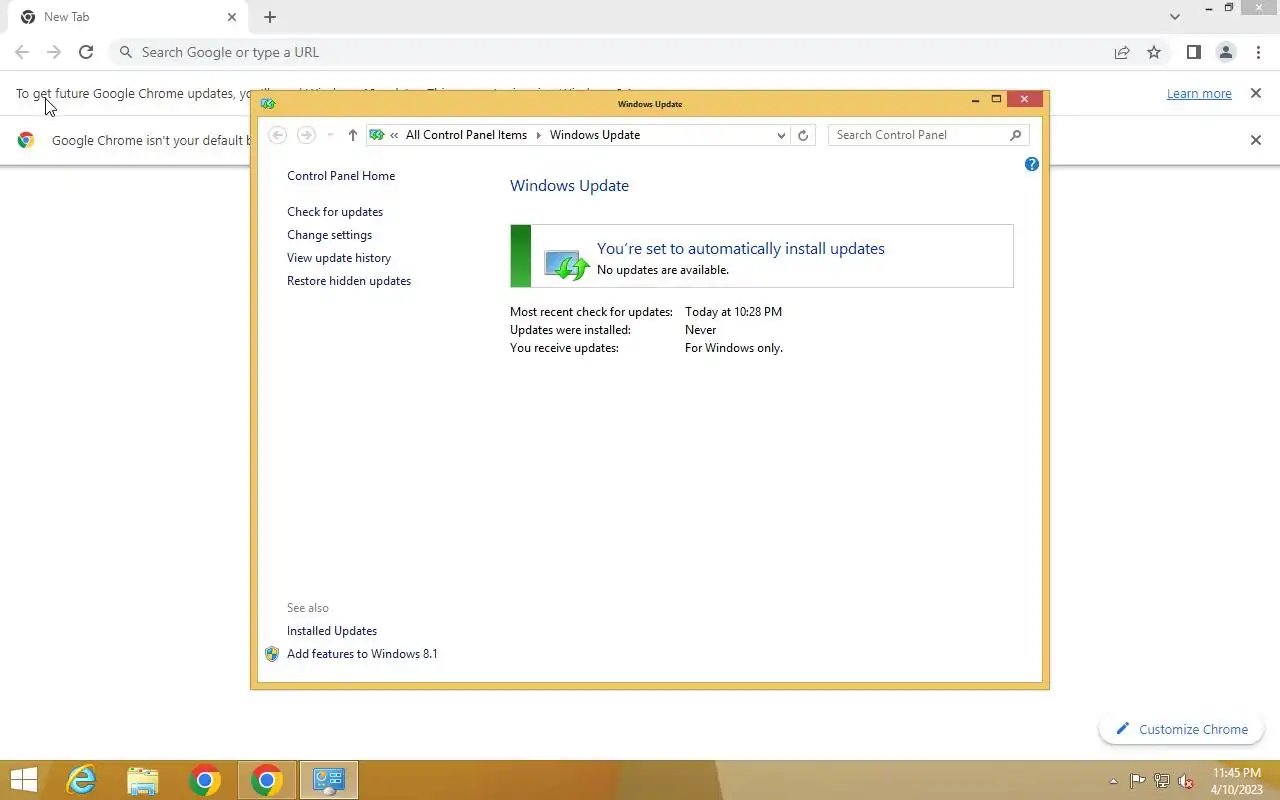Click the muted volume tray icon

(x=1186, y=781)
